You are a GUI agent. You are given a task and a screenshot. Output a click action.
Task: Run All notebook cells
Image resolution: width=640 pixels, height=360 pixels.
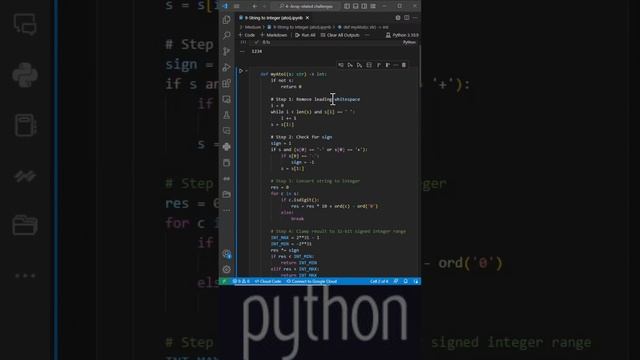click(x=305, y=35)
